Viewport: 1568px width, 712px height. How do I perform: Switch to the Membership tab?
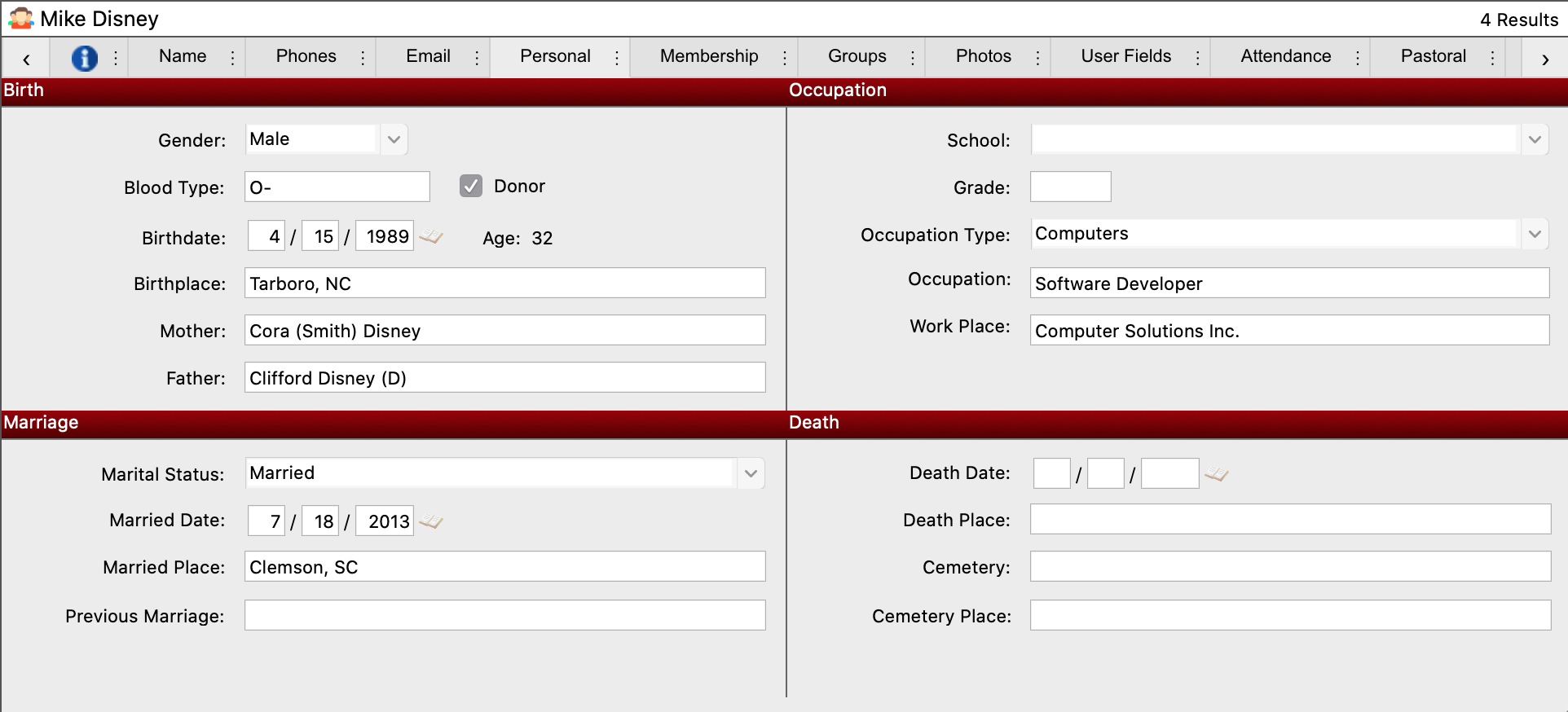pyautogui.click(x=708, y=56)
